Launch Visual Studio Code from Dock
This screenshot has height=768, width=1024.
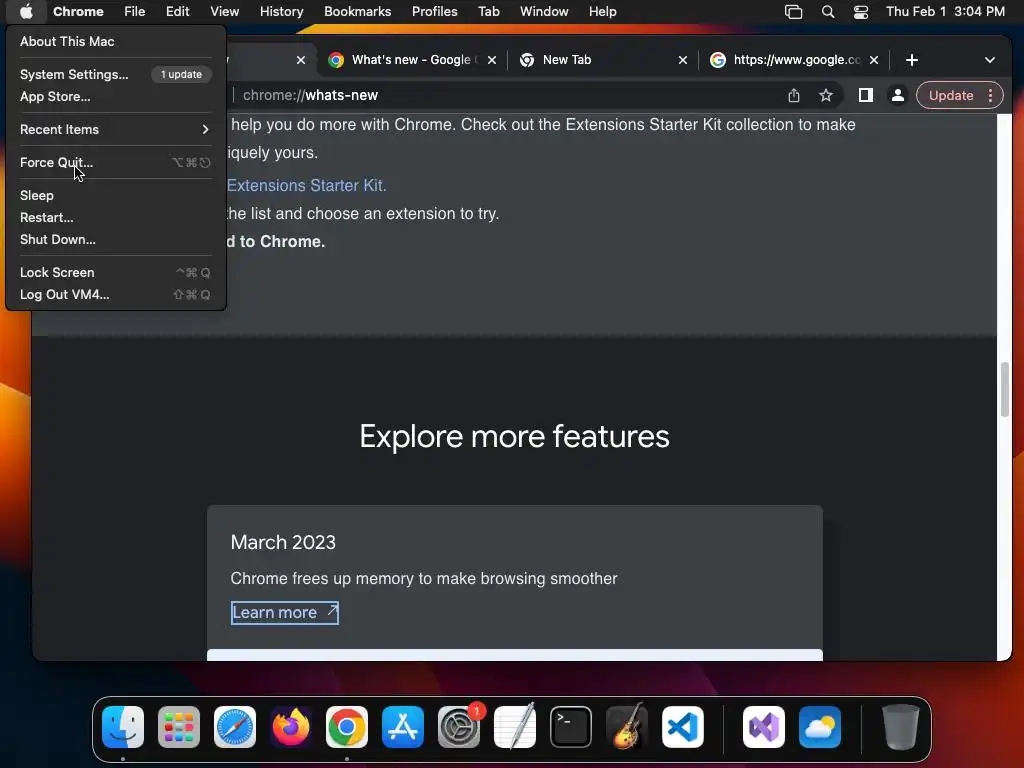point(683,727)
